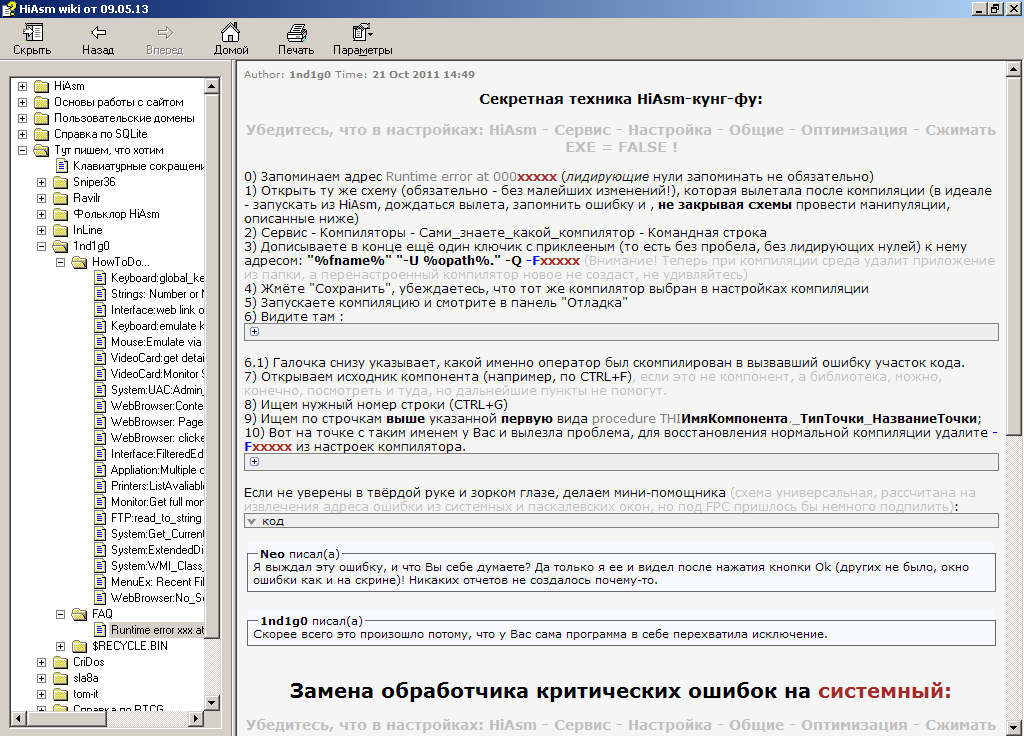Screen dimensions: 1024x736
Task: Open the 'Справка по SQLite' topic
Action: (100, 134)
